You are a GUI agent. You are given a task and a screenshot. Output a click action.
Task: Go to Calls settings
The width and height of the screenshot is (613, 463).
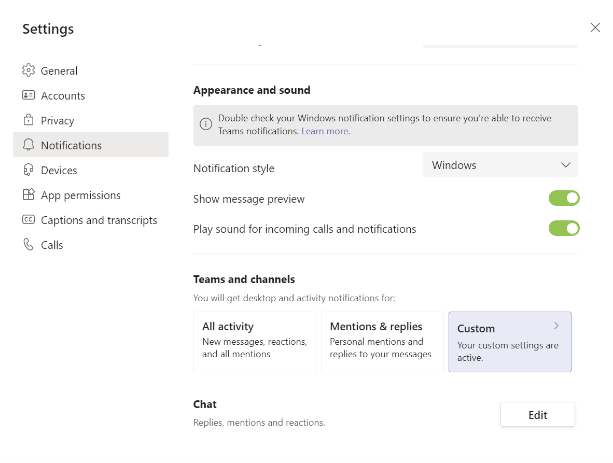click(x=91, y=245)
